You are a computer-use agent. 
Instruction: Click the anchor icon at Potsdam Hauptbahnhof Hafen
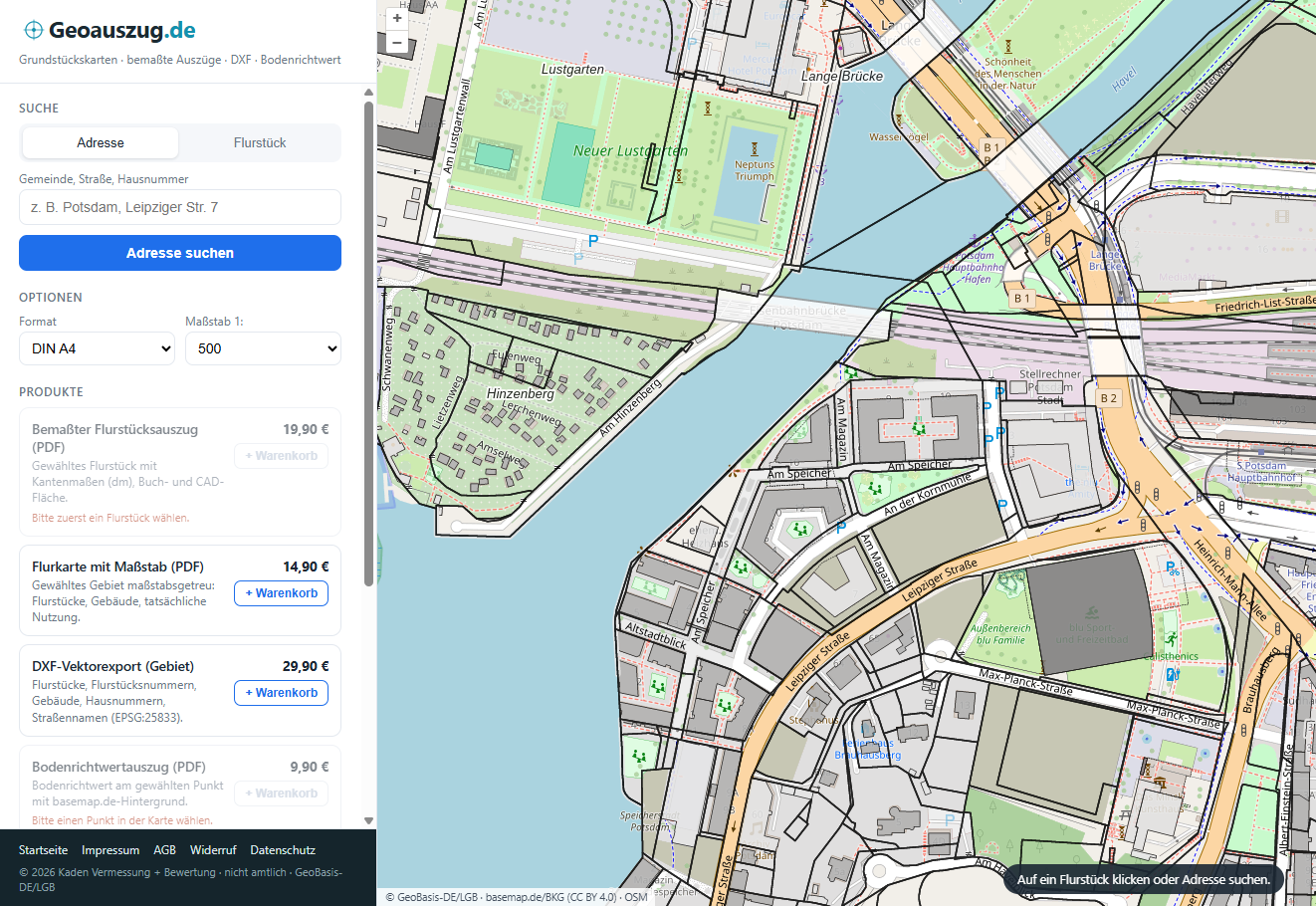point(974,241)
